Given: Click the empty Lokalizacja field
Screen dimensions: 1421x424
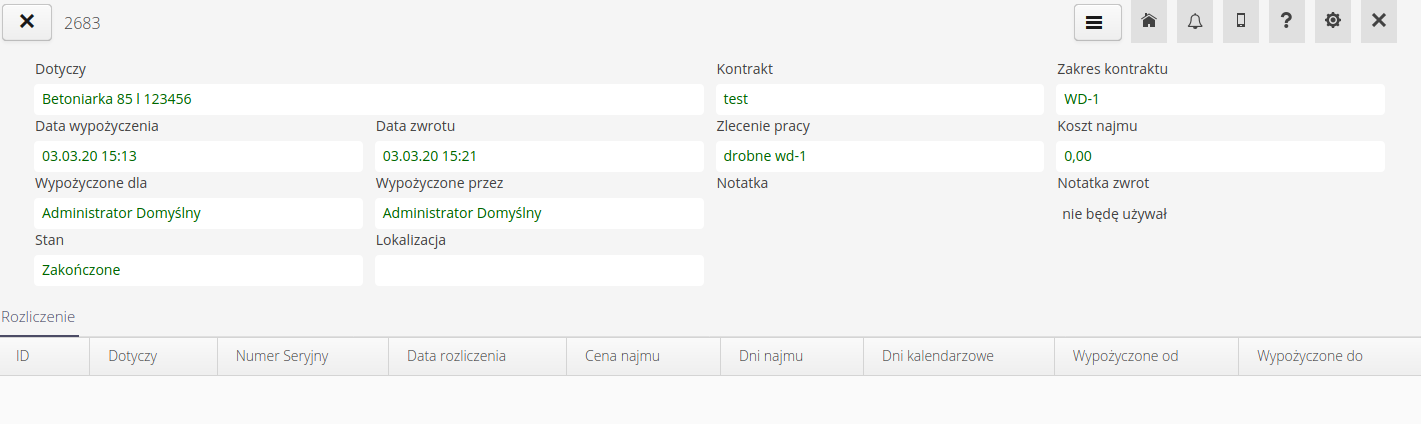Looking at the screenshot, I should 539,270.
